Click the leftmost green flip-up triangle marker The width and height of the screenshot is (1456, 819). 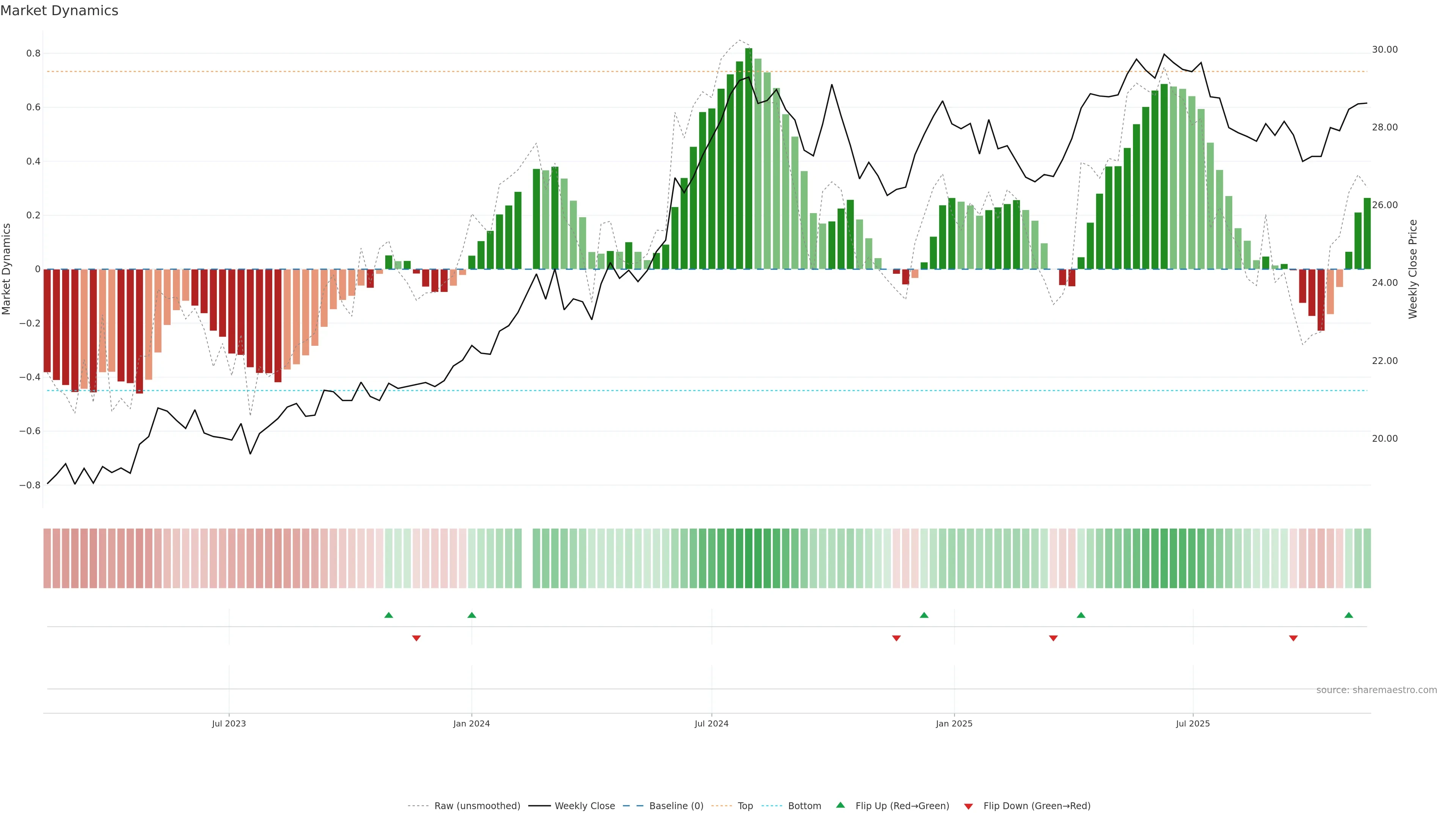point(388,615)
